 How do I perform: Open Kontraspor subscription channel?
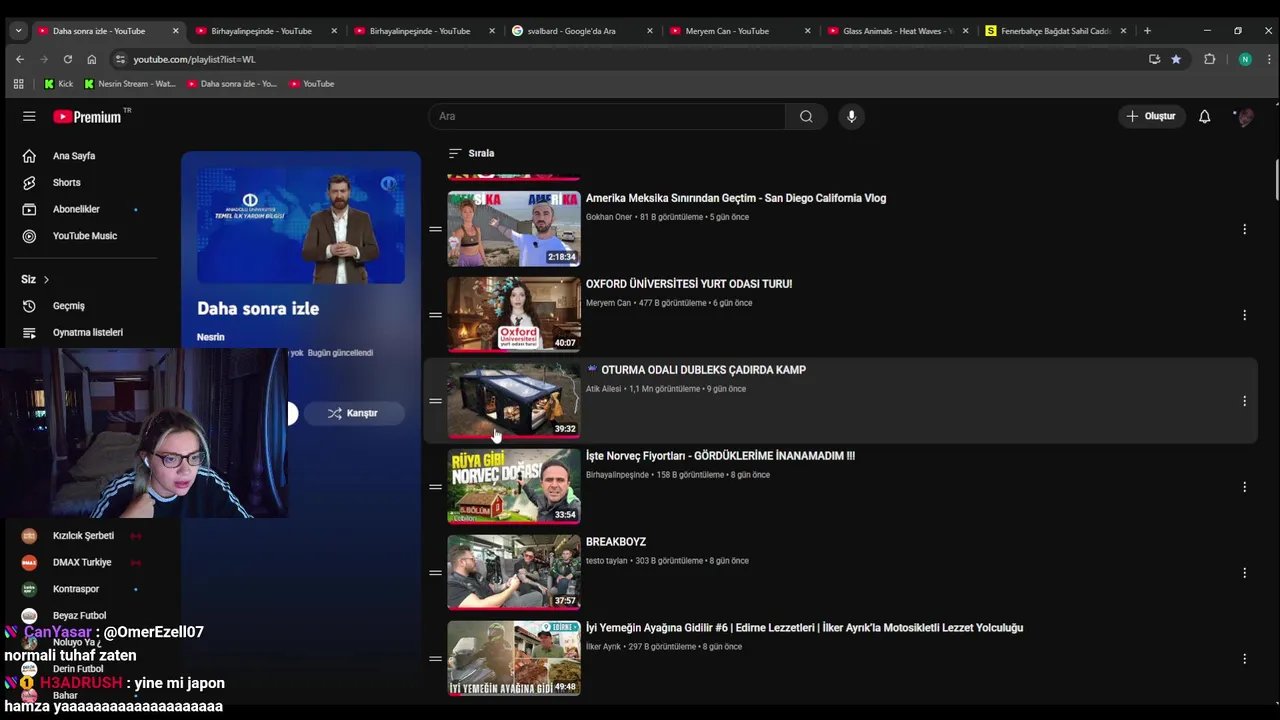[76, 589]
